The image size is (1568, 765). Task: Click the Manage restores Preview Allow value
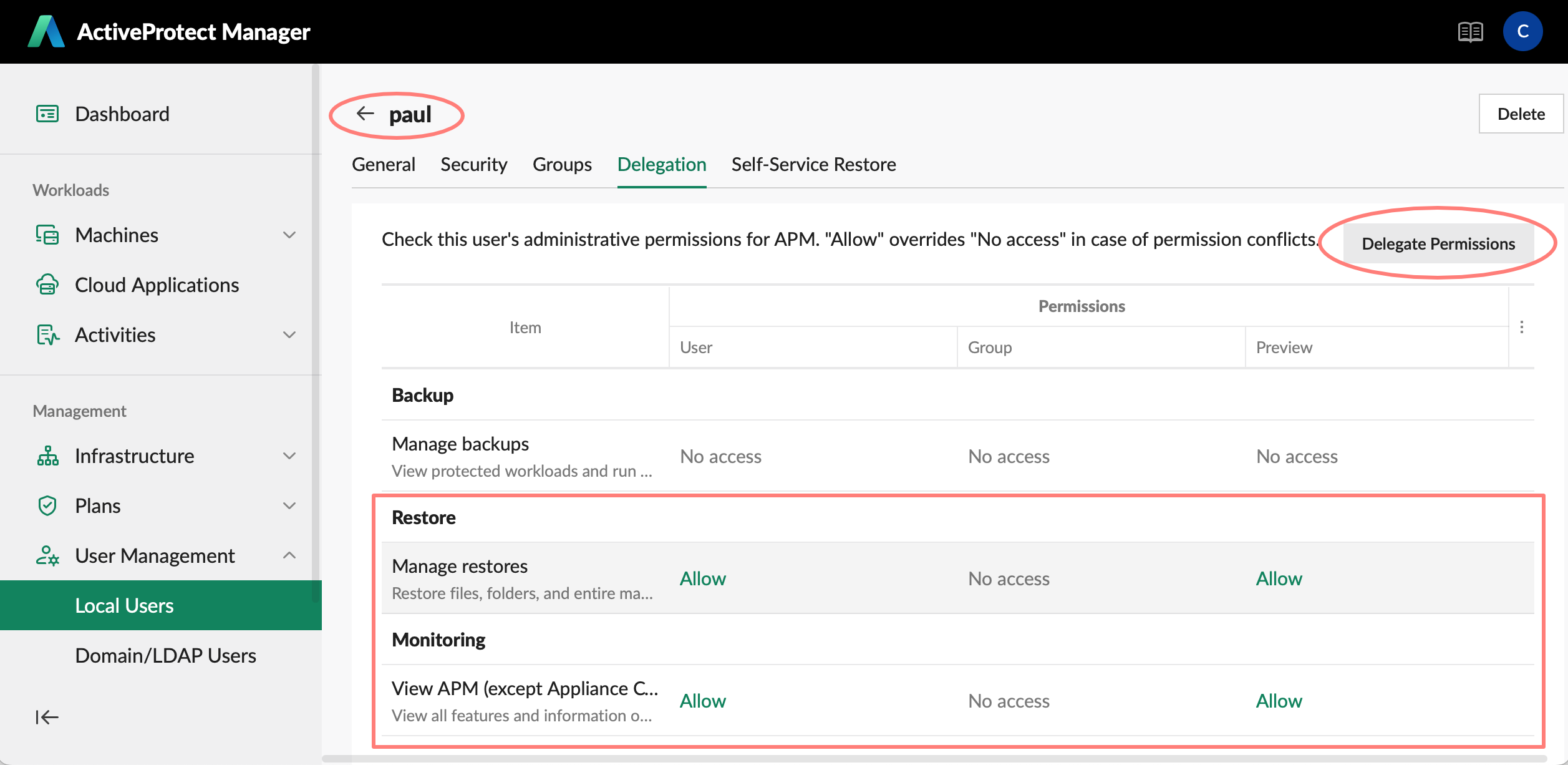pyautogui.click(x=1279, y=578)
